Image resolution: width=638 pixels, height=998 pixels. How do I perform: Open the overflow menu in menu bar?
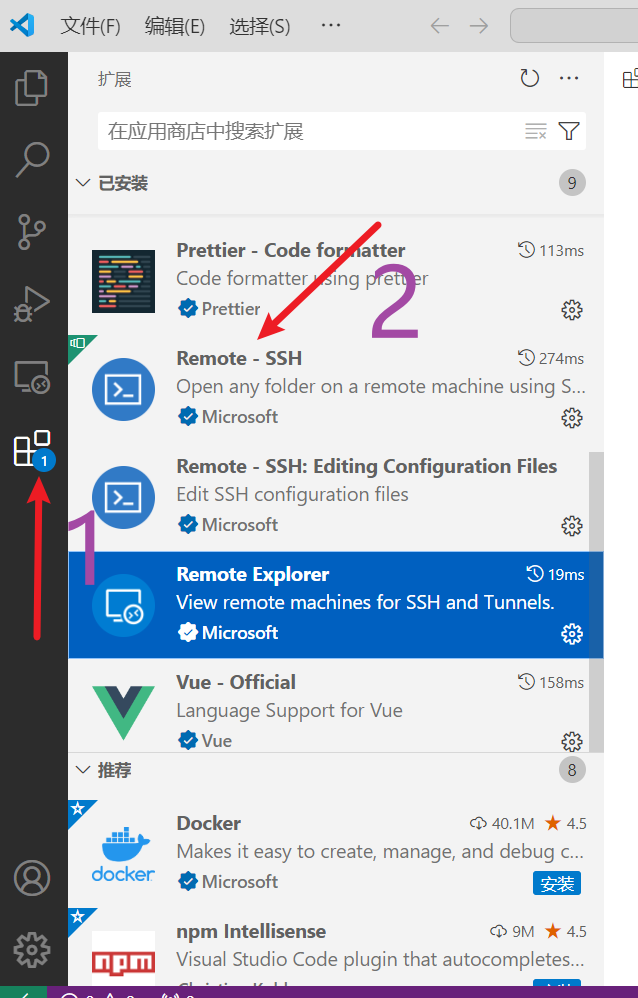pyautogui.click(x=330, y=25)
